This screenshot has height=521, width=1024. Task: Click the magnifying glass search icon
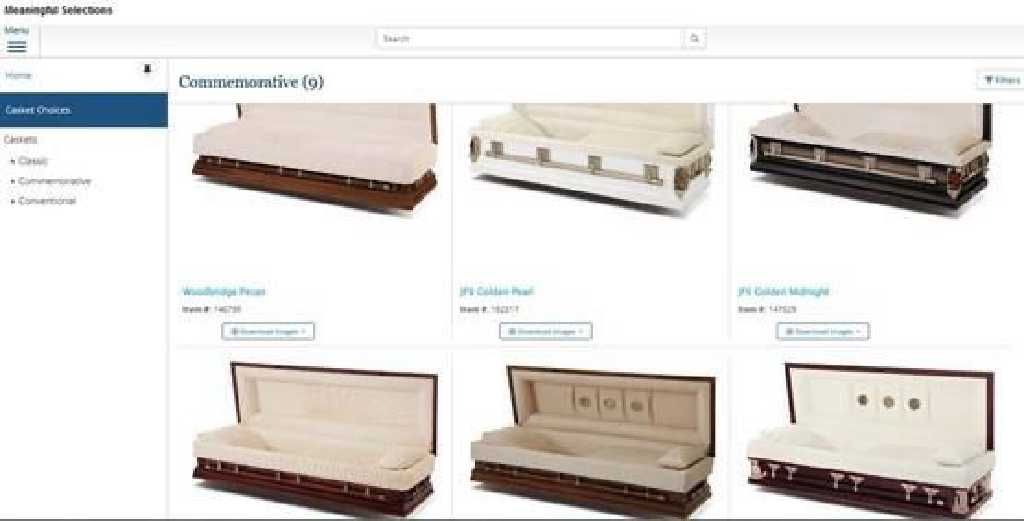click(694, 39)
